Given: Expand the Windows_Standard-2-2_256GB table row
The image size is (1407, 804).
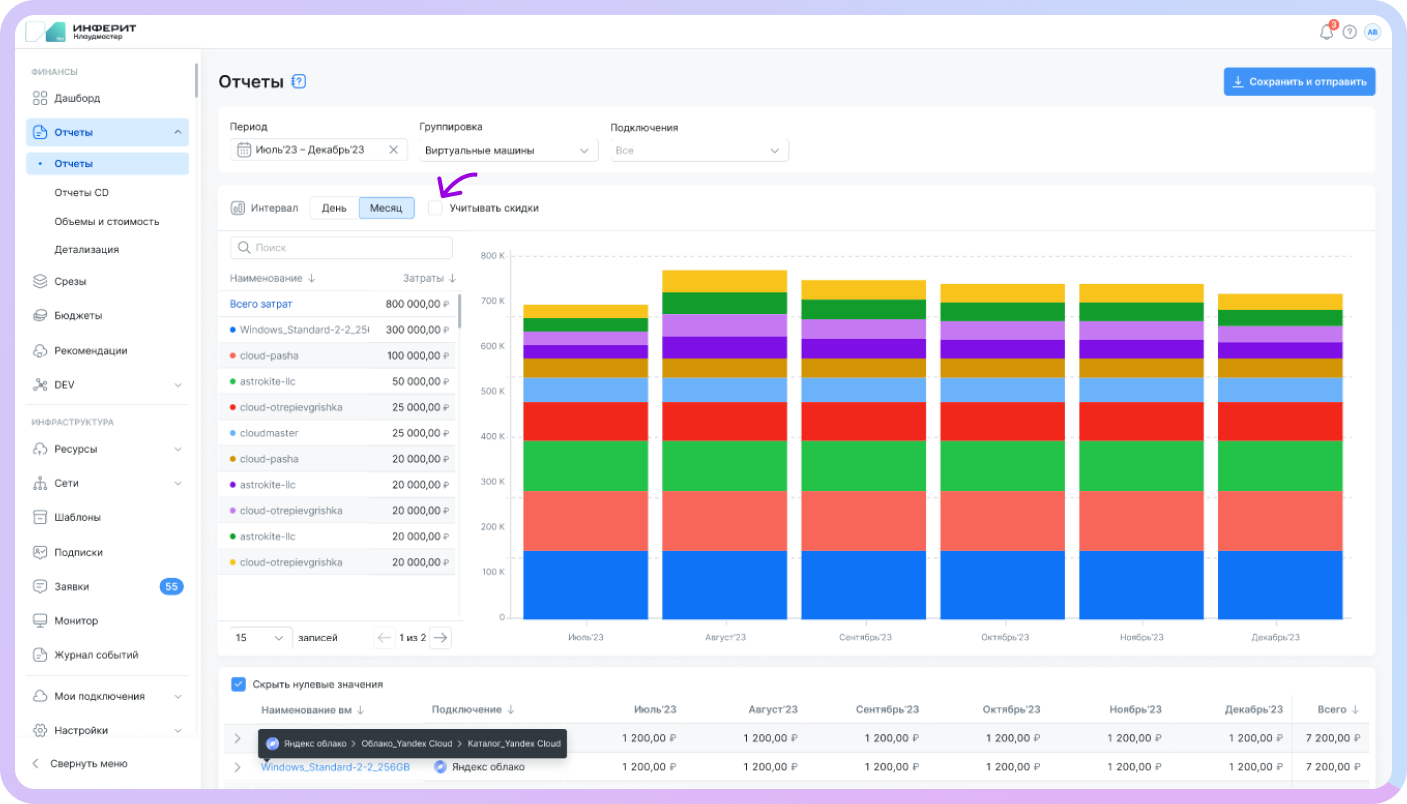Looking at the screenshot, I should (237, 767).
